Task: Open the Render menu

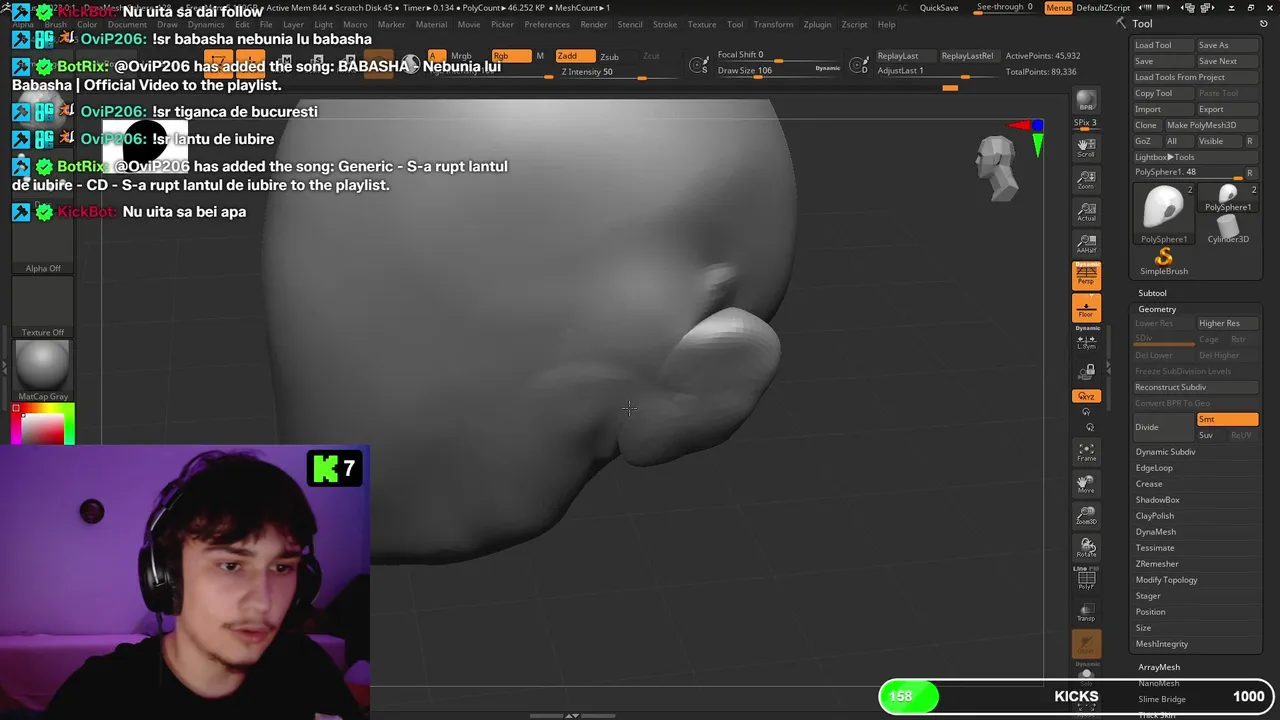Action: click(x=593, y=24)
